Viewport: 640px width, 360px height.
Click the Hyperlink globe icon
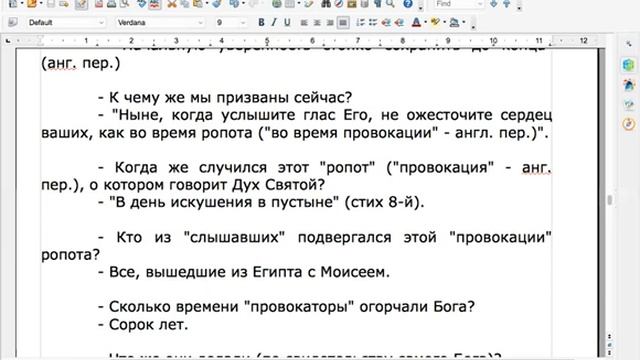tap(277, 4)
